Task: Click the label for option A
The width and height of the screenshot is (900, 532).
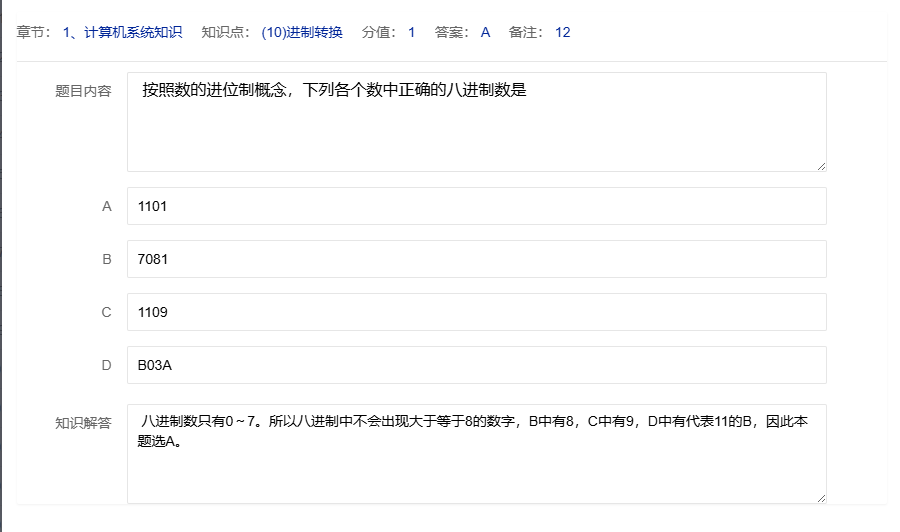Action: point(107,206)
